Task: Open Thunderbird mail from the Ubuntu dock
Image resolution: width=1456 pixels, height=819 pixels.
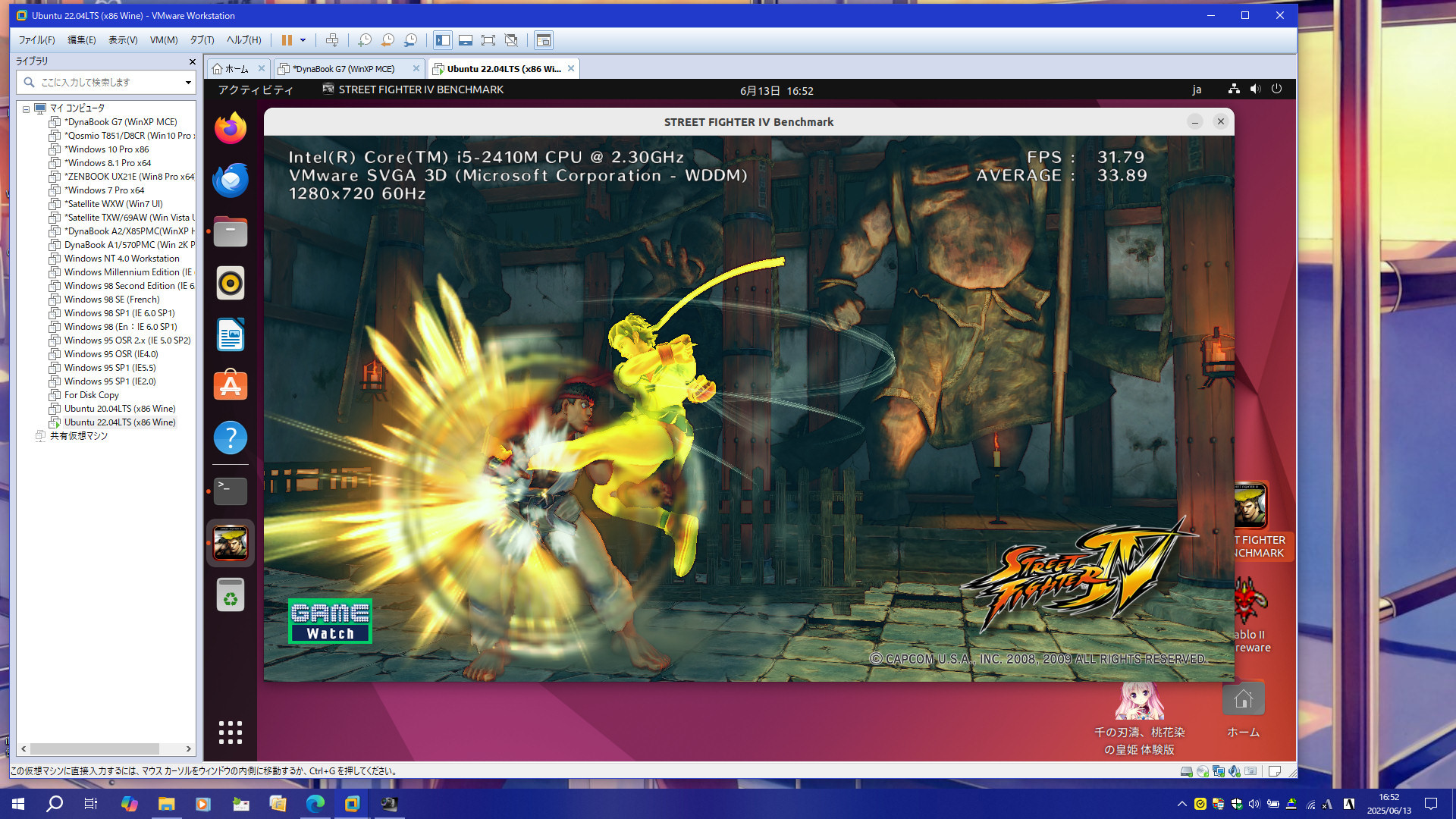Action: pos(231,180)
